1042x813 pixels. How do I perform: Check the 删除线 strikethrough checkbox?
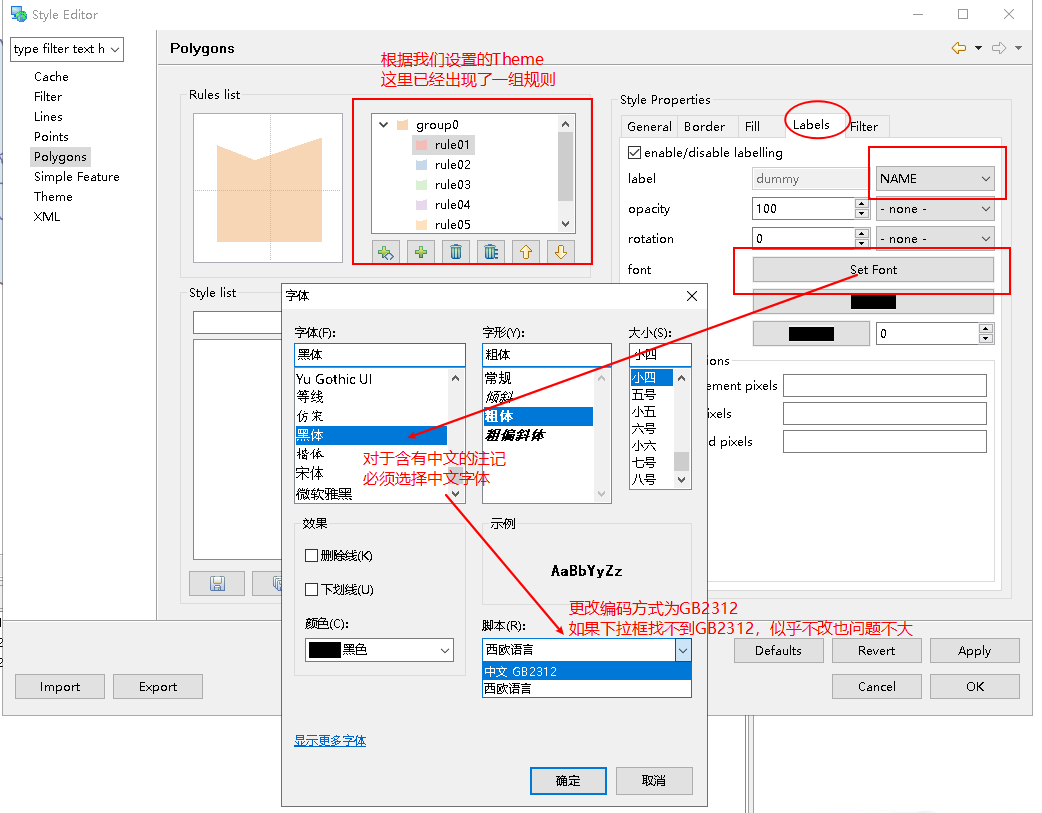pos(311,556)
